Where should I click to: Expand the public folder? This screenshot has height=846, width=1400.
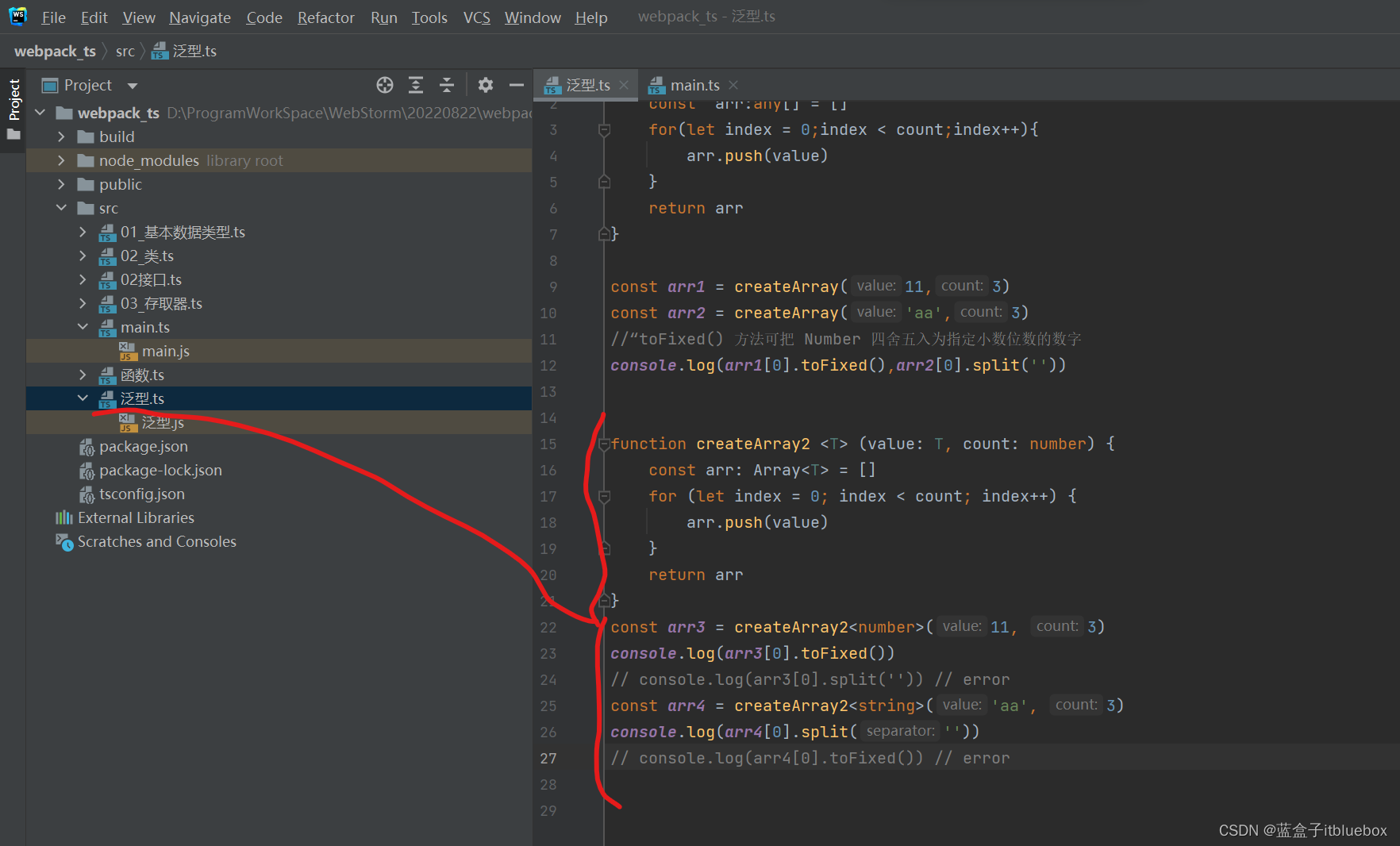pos(61,184)
